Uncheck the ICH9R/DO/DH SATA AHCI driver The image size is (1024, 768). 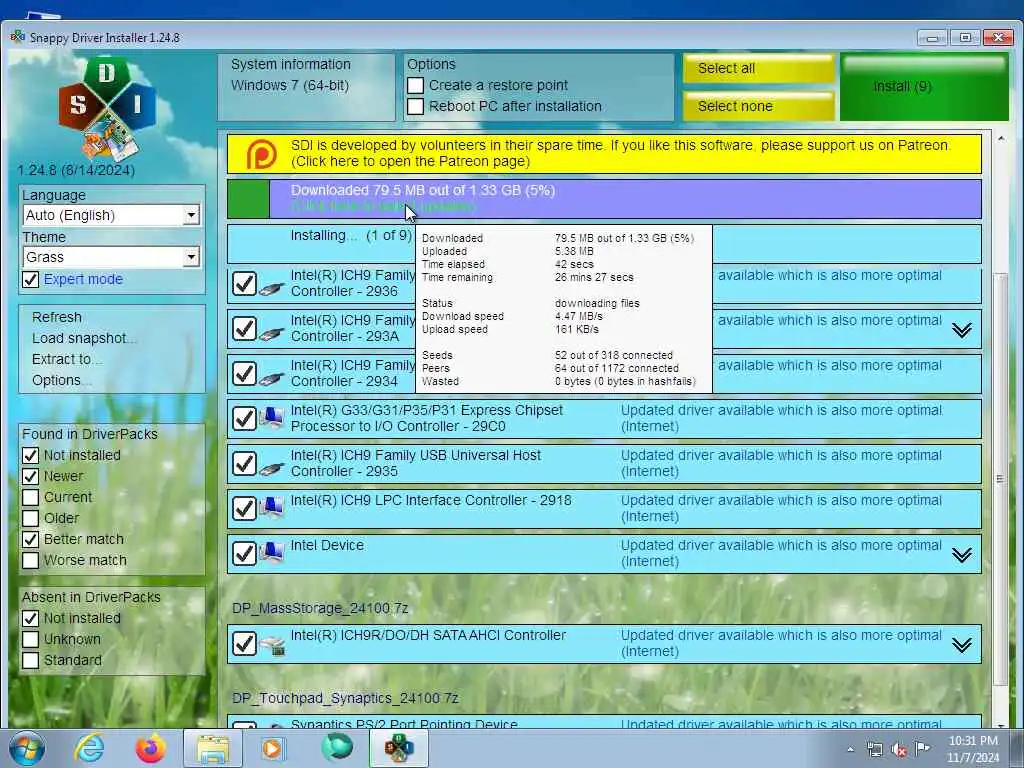(244, 644)
